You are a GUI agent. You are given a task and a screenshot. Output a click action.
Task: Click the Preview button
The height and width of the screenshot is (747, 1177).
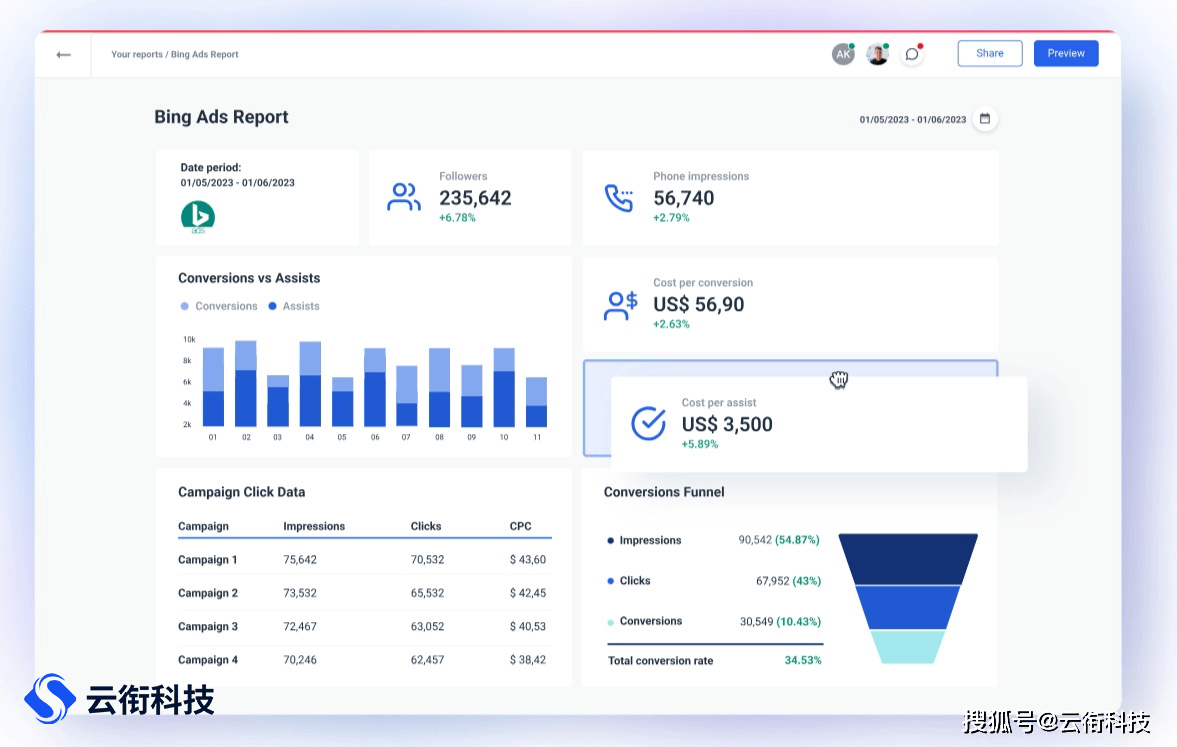point(1066,53)
